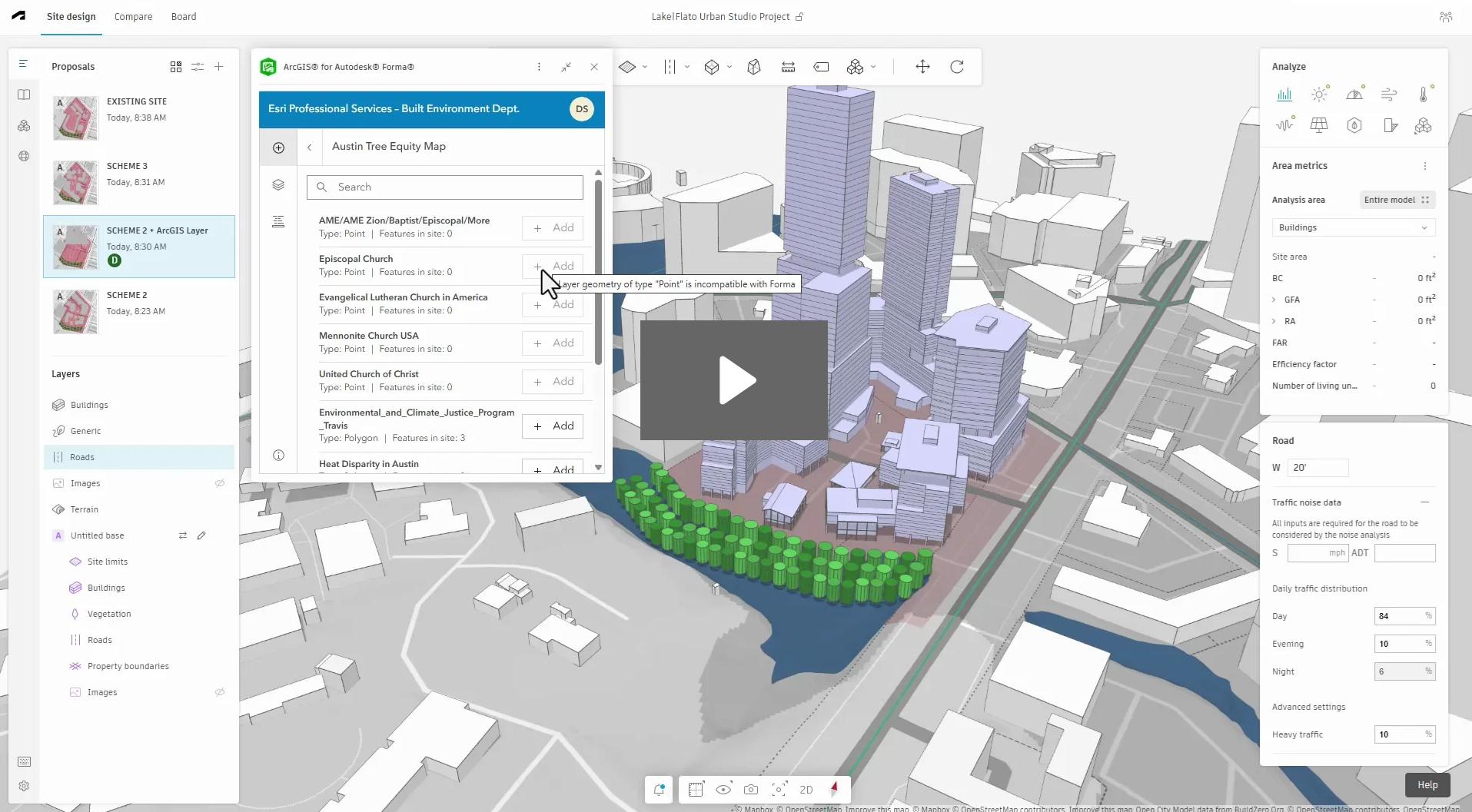Select the road drawing tool
The image size is (1472, 812).
click(670, 67)
